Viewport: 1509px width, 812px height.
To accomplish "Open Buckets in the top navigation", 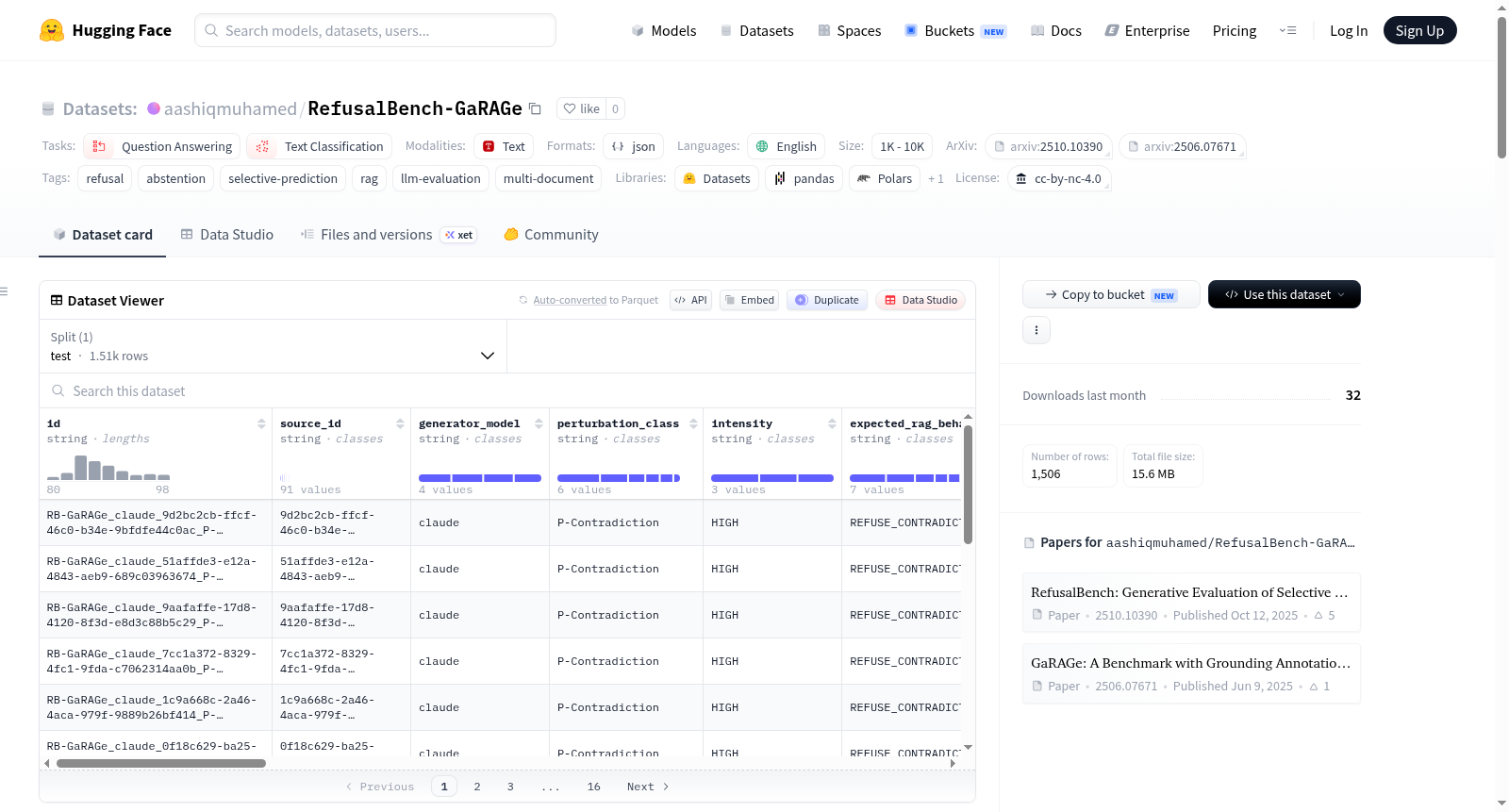I will pyautogui.click(x=955, y=30).
